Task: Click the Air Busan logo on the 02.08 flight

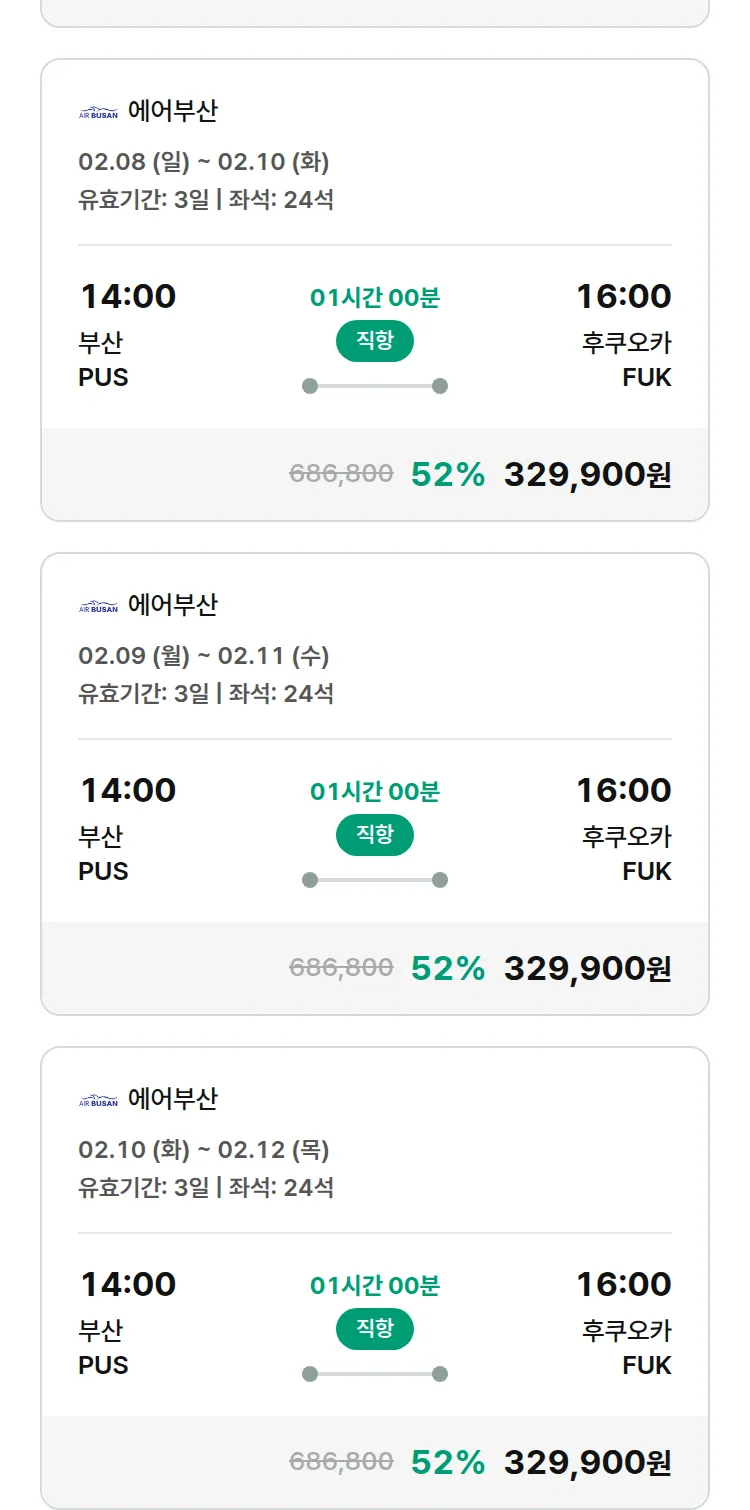Action: [x=98, y=112]
